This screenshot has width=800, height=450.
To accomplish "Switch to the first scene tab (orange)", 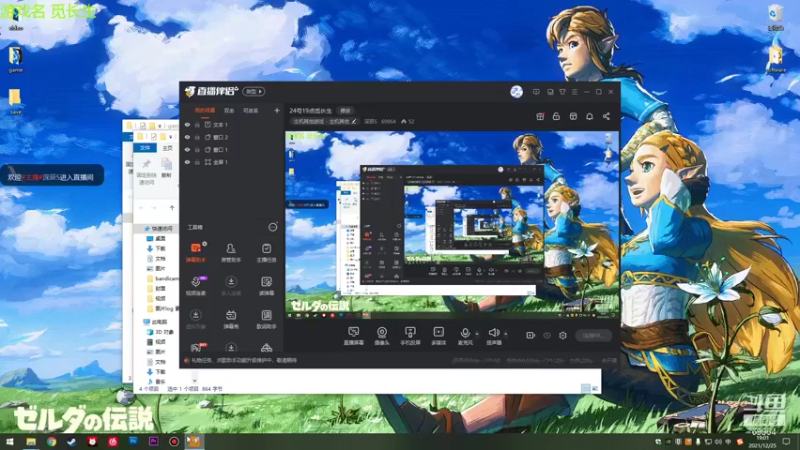I will coord(205,110).
